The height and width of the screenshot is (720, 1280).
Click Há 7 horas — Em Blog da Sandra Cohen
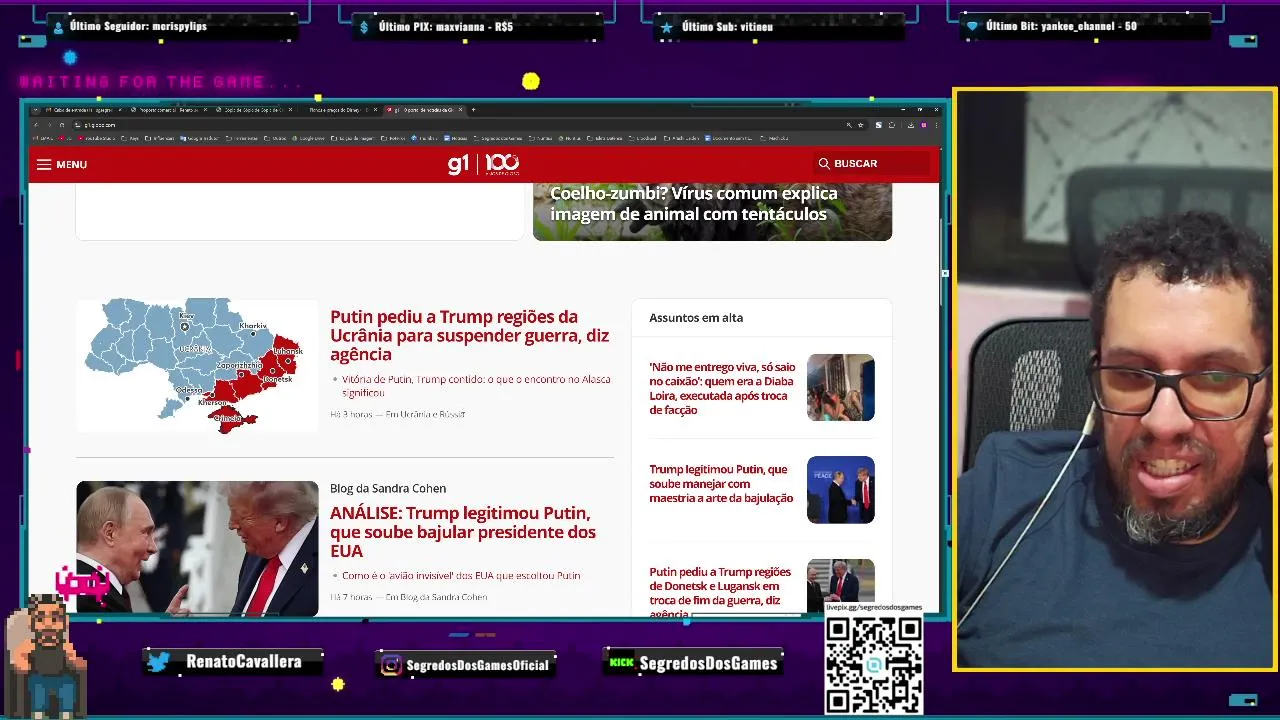tap(409, 597)
